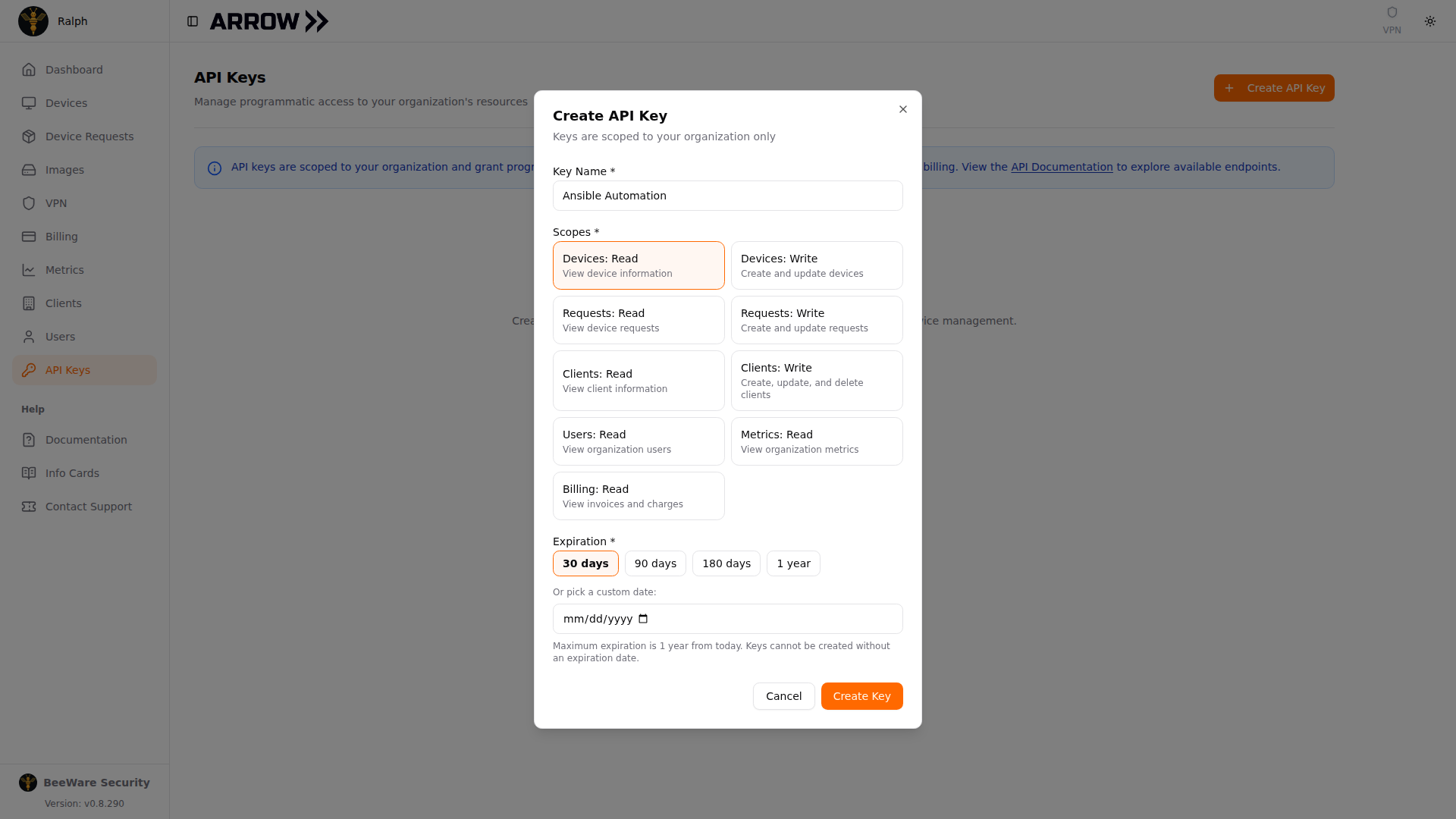Viewport: 1456px width, 819px height.
Task: Open calendar picker icon in date field
Action: click(643, 619)
